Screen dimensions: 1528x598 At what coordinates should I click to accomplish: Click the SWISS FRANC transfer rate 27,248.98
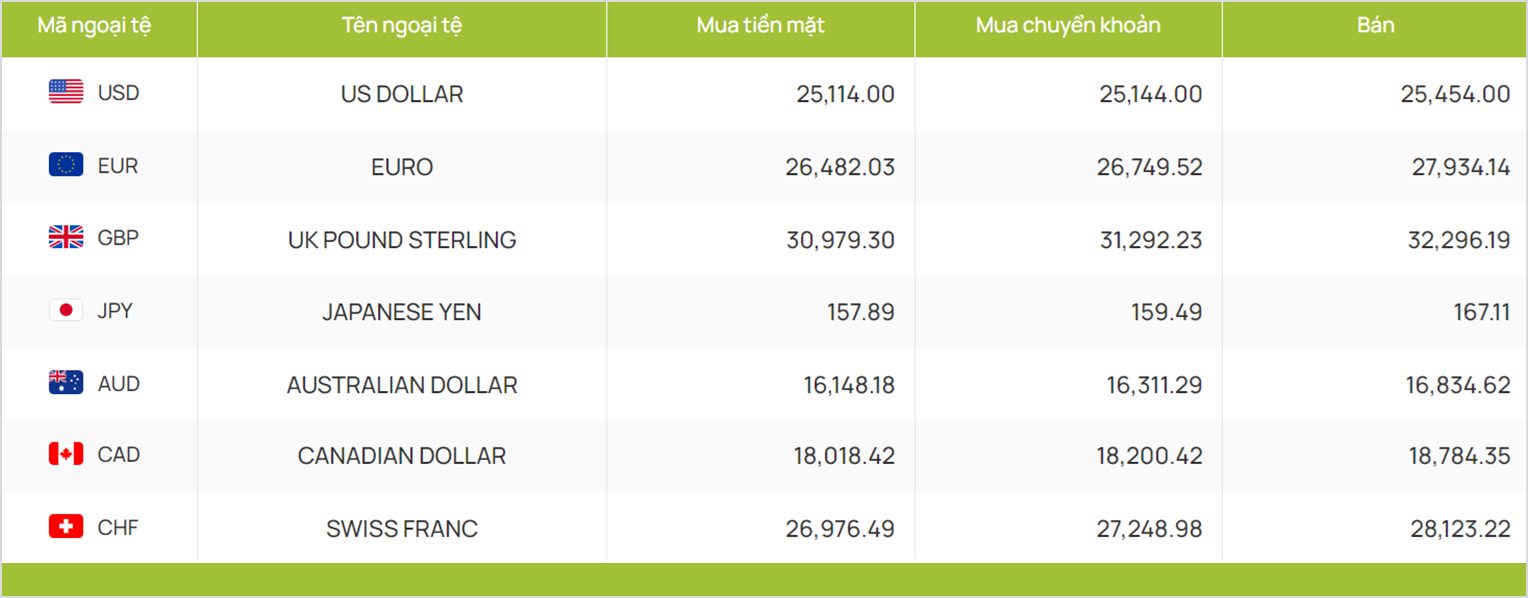[1149, 529]
